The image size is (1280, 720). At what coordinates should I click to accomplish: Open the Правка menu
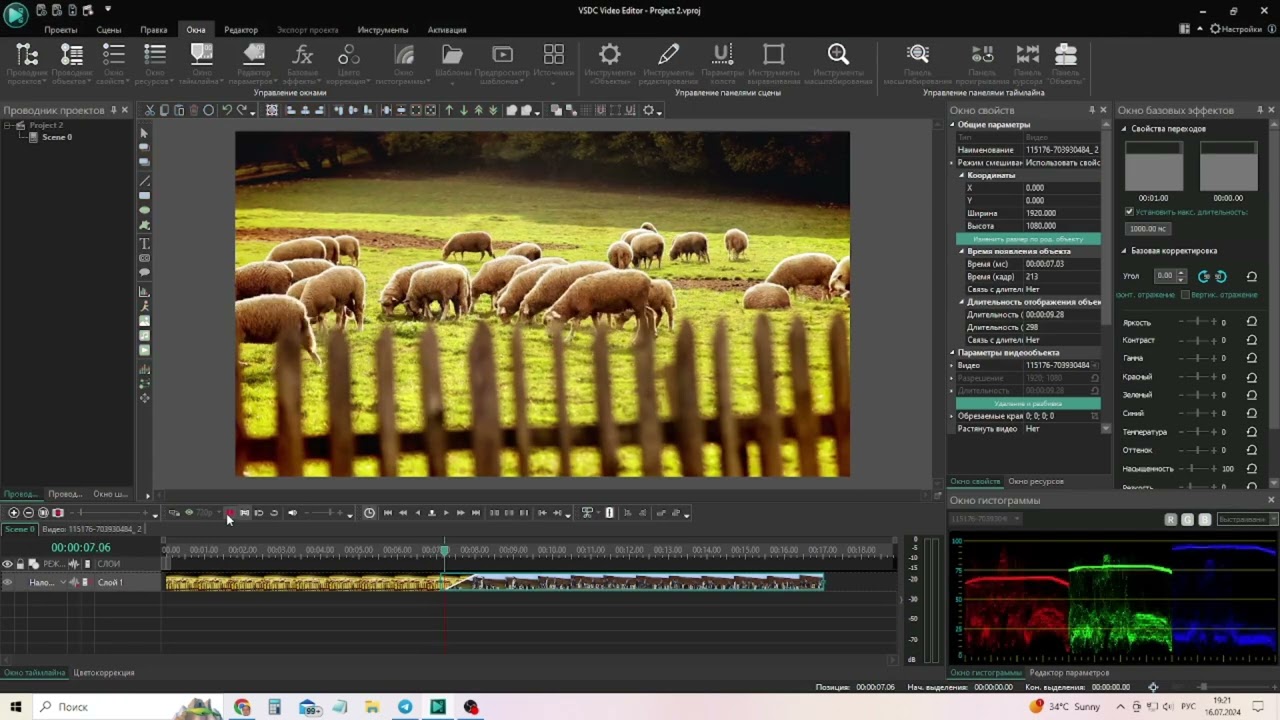coord(154,30)
